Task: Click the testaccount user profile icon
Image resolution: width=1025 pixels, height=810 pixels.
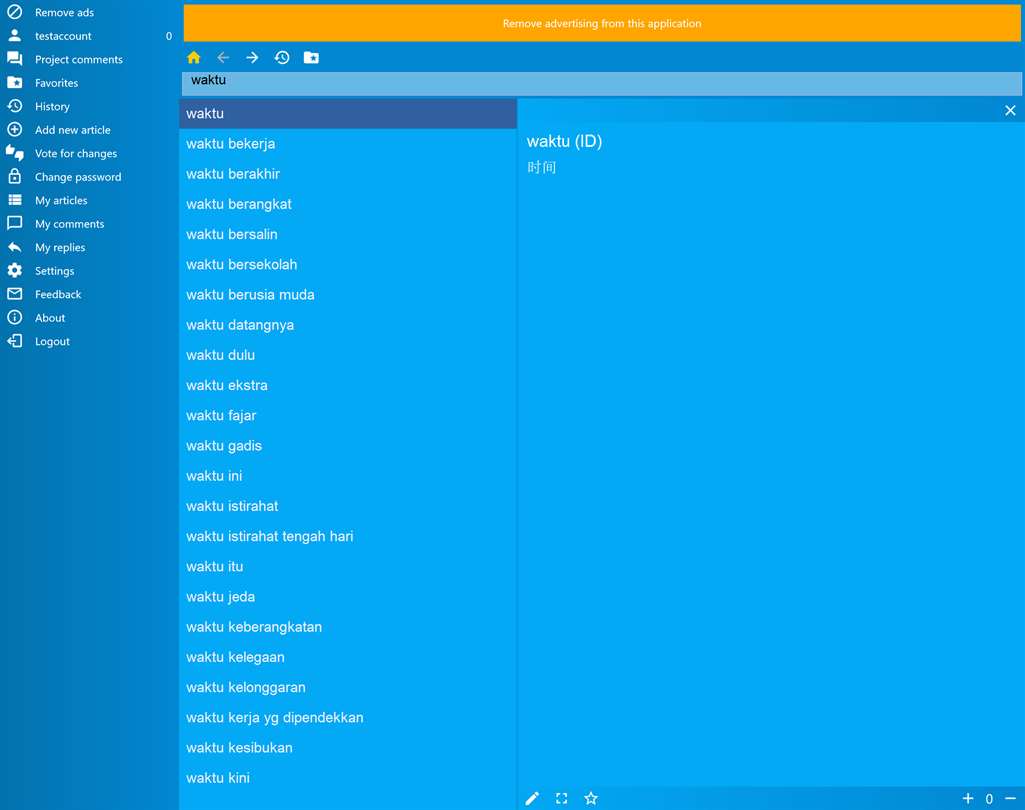Action: pyautogui.click(x=14, y=35)
